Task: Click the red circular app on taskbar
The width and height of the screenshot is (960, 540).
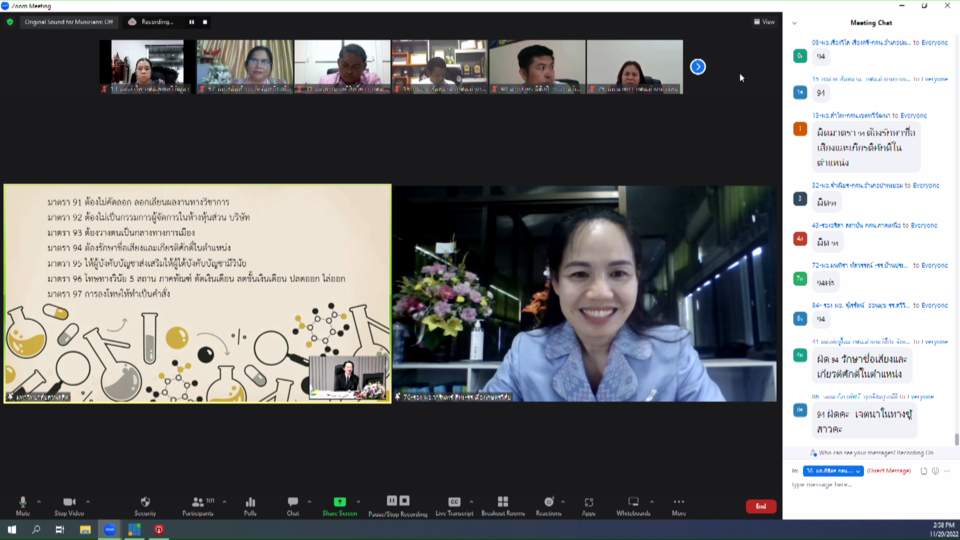Action: coord(159,530)
